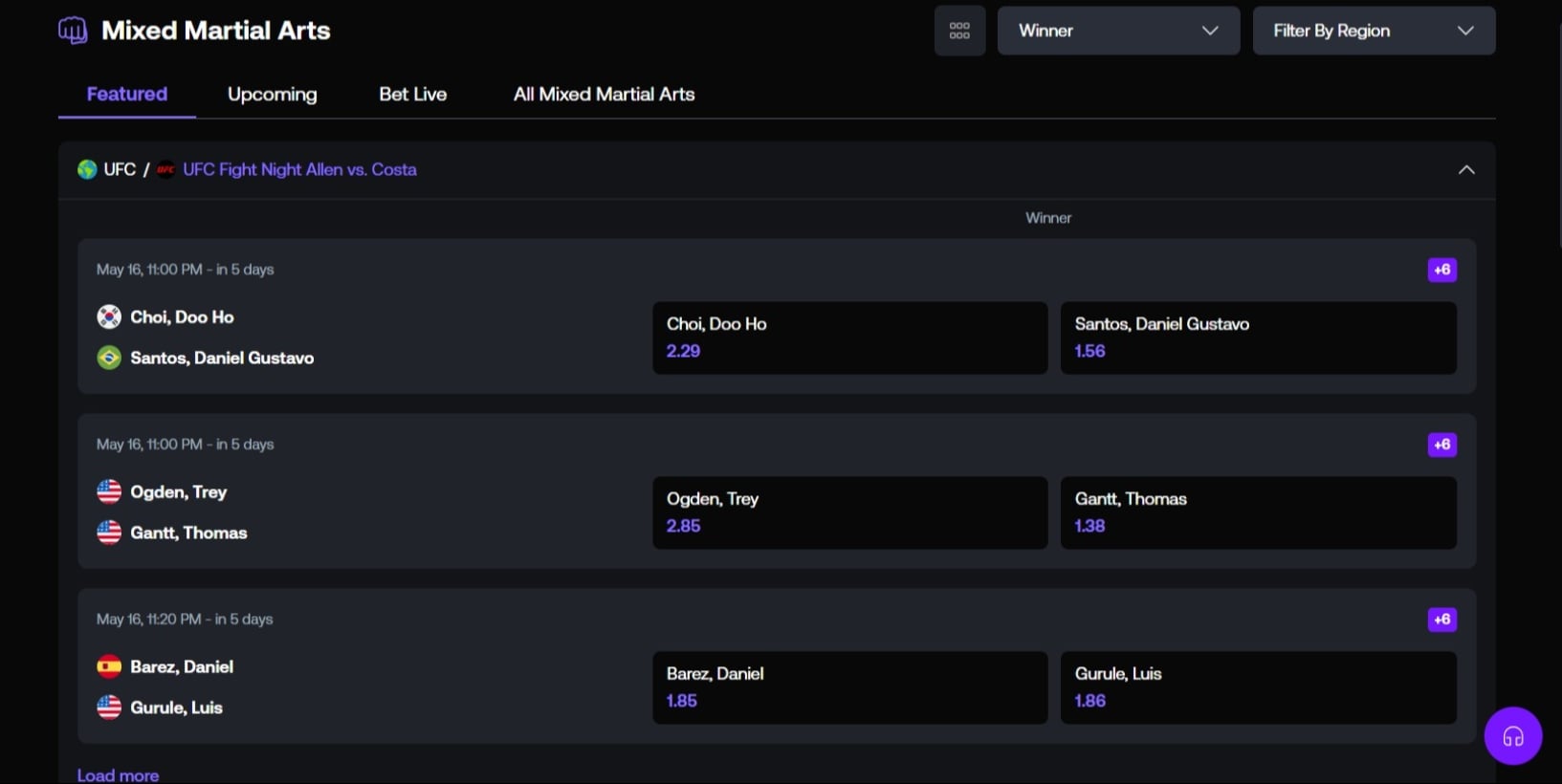This screenshot has width=1562, height=784.
Task: Click the Mixed Martial Arts boxing glove icon
Action: [x=73, y=31]
